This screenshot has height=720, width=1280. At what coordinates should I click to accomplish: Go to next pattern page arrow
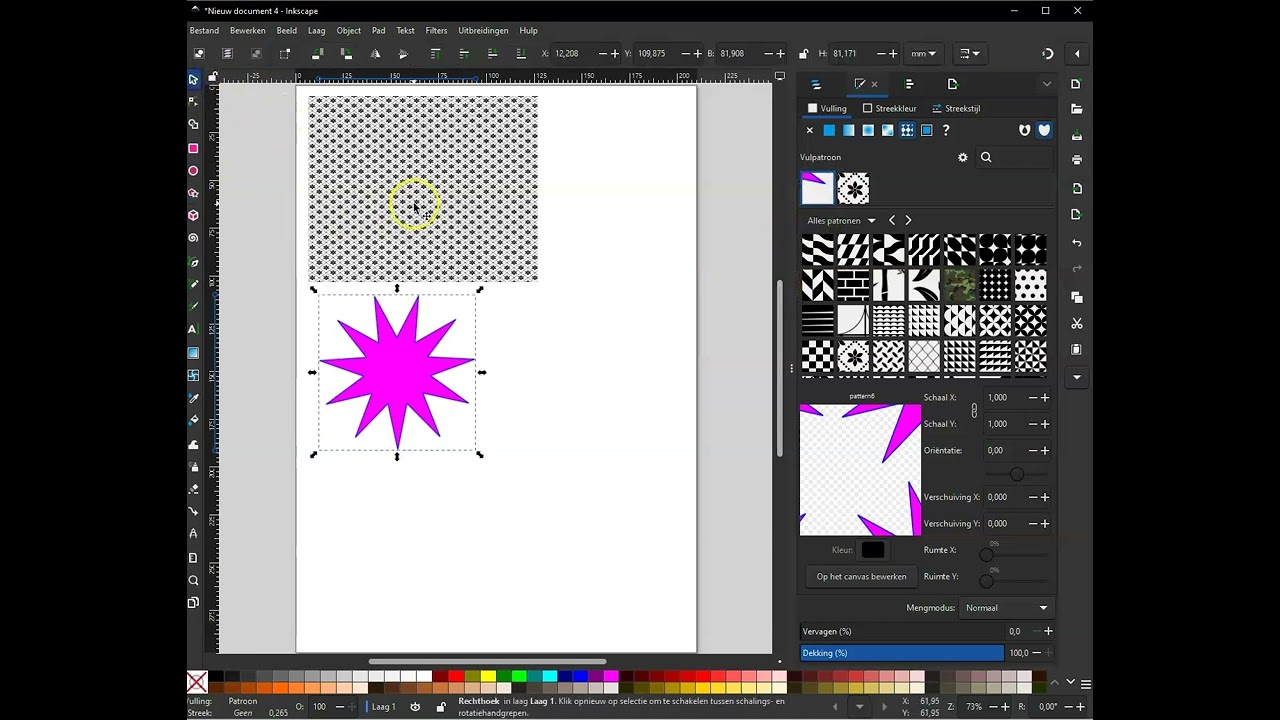908,220
